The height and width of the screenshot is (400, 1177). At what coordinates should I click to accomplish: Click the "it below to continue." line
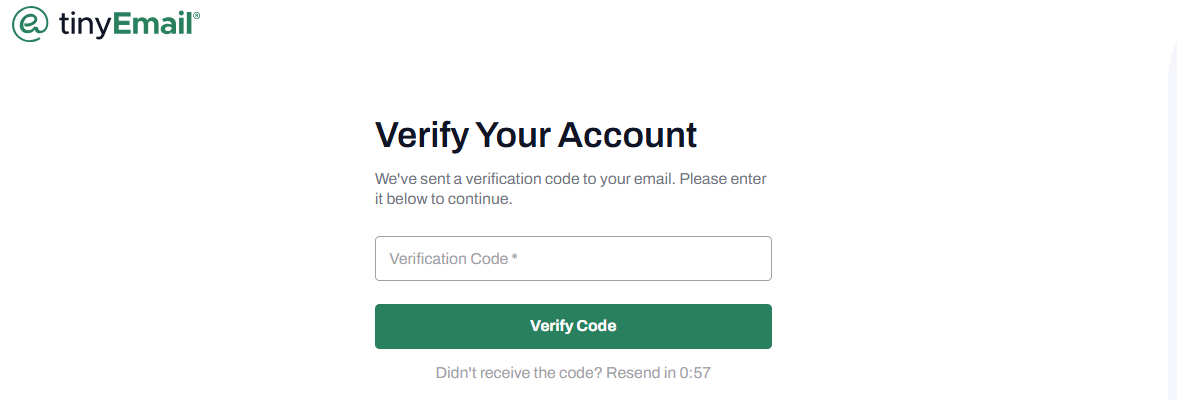(x=444, y=200)
